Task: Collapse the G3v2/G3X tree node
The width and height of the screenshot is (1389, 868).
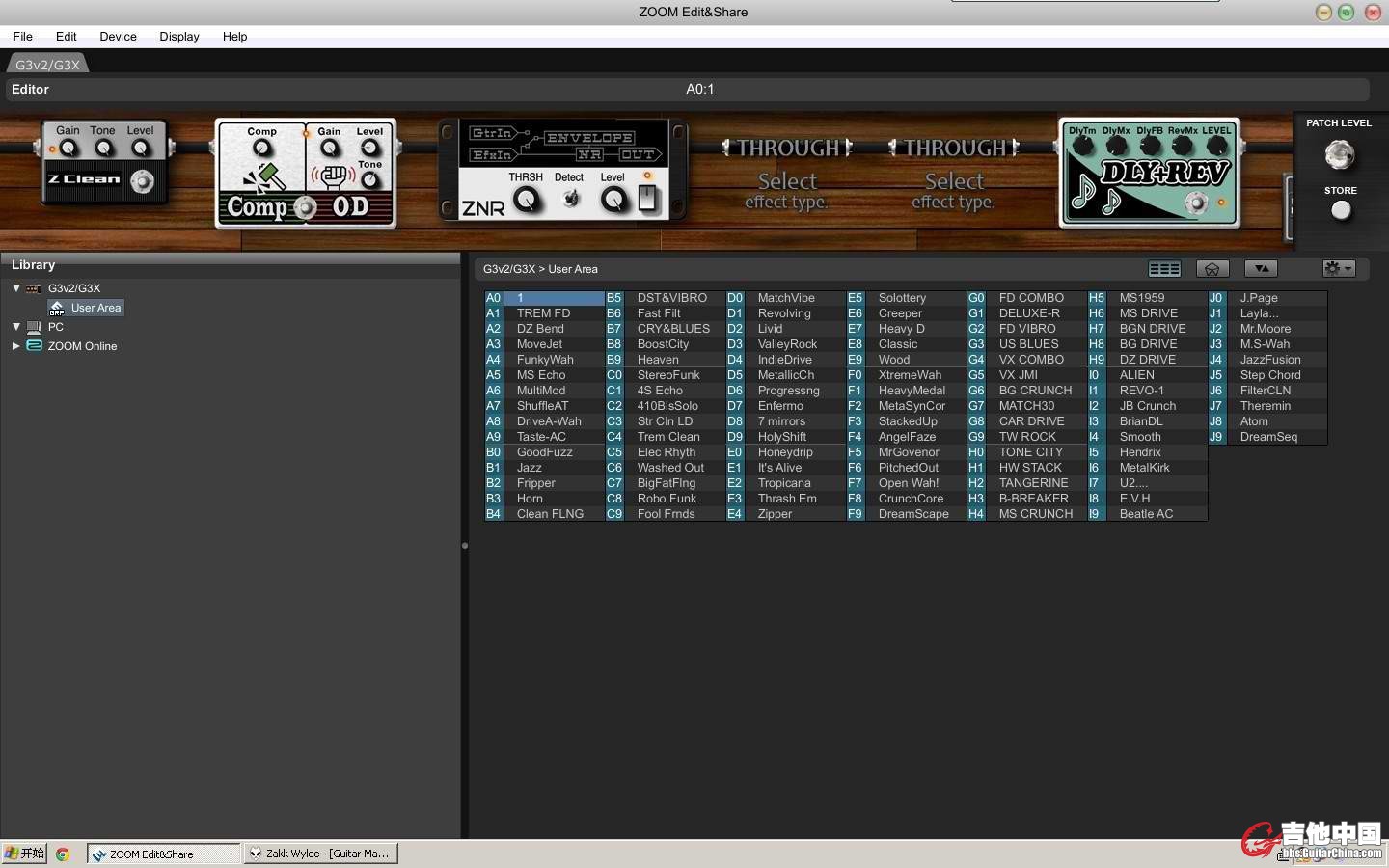Action: click(x=16, y=287)
